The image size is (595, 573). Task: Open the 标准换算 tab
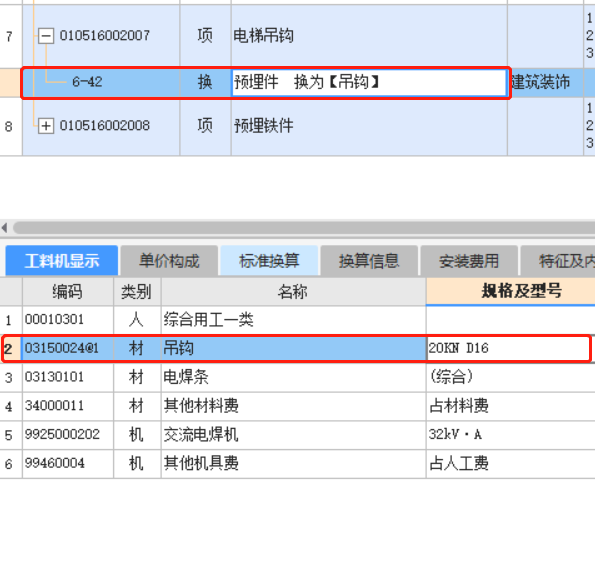[x=269, y=261]
